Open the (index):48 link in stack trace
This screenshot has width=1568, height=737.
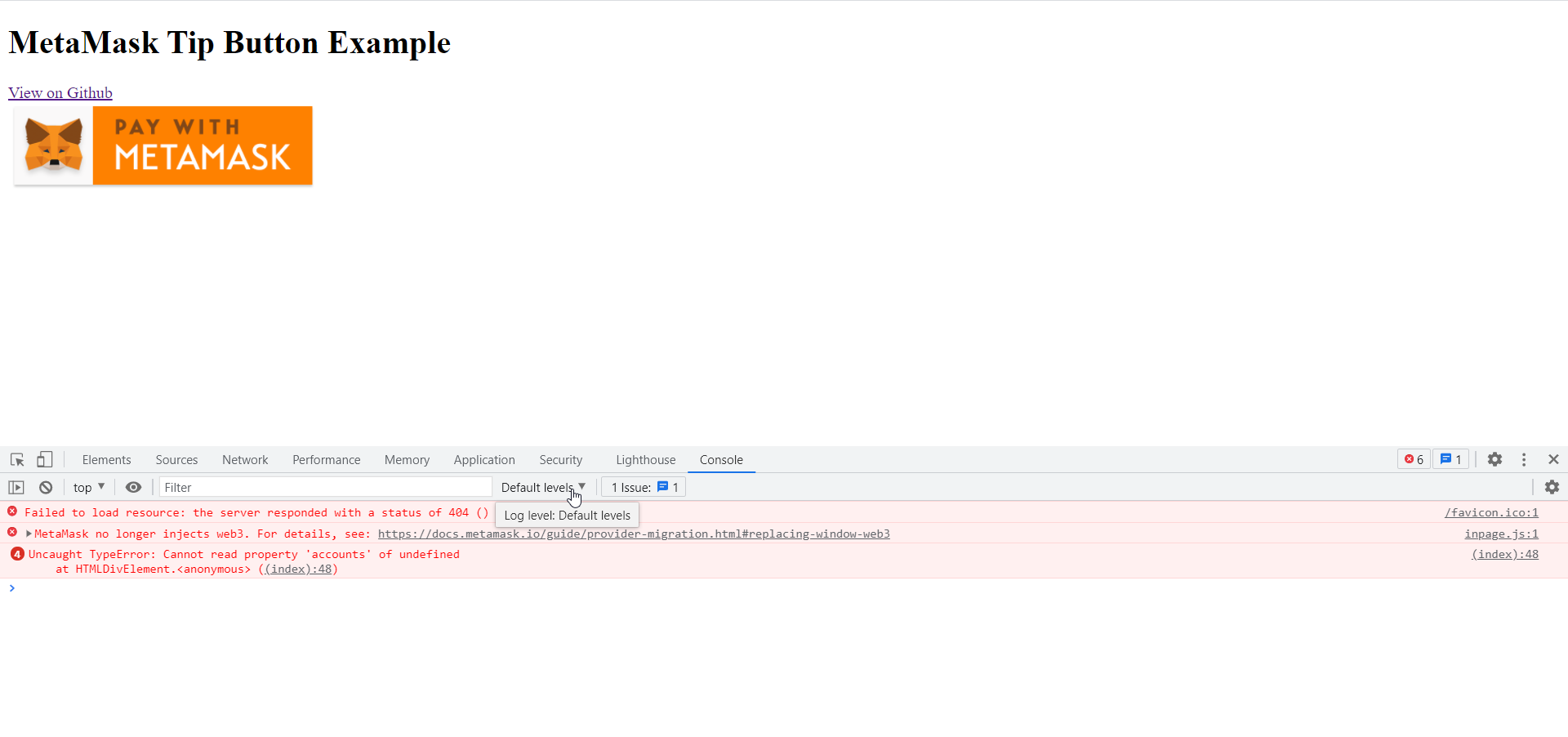click(x=298, y=569)
